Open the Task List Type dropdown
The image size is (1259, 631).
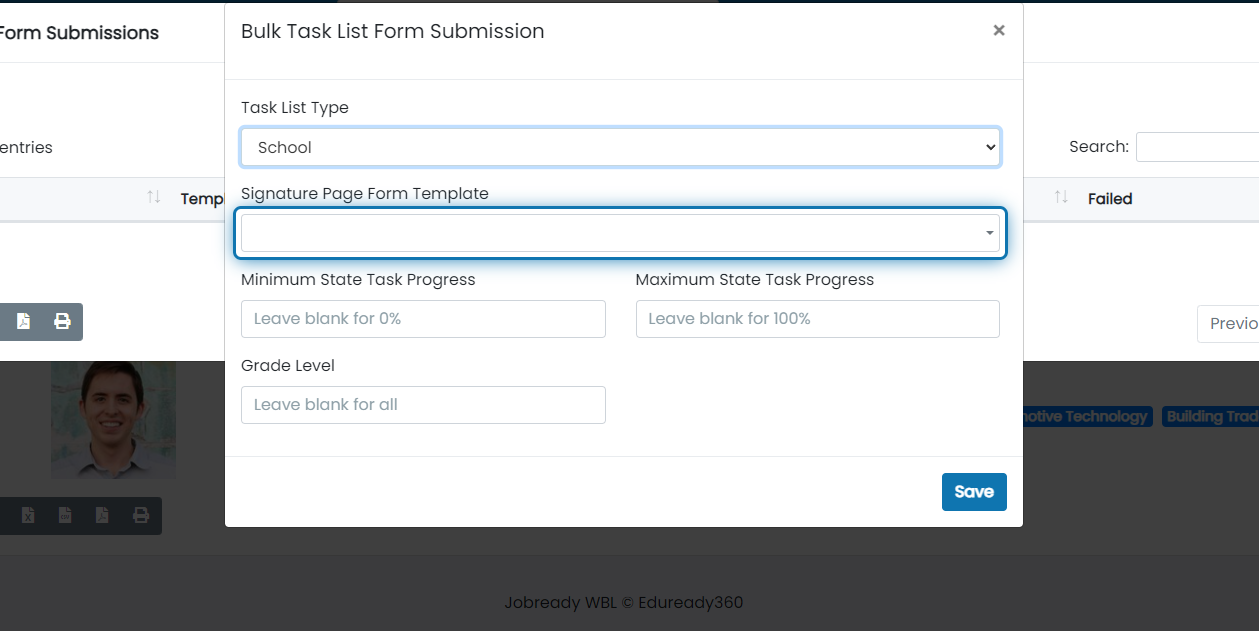[621, 147]
